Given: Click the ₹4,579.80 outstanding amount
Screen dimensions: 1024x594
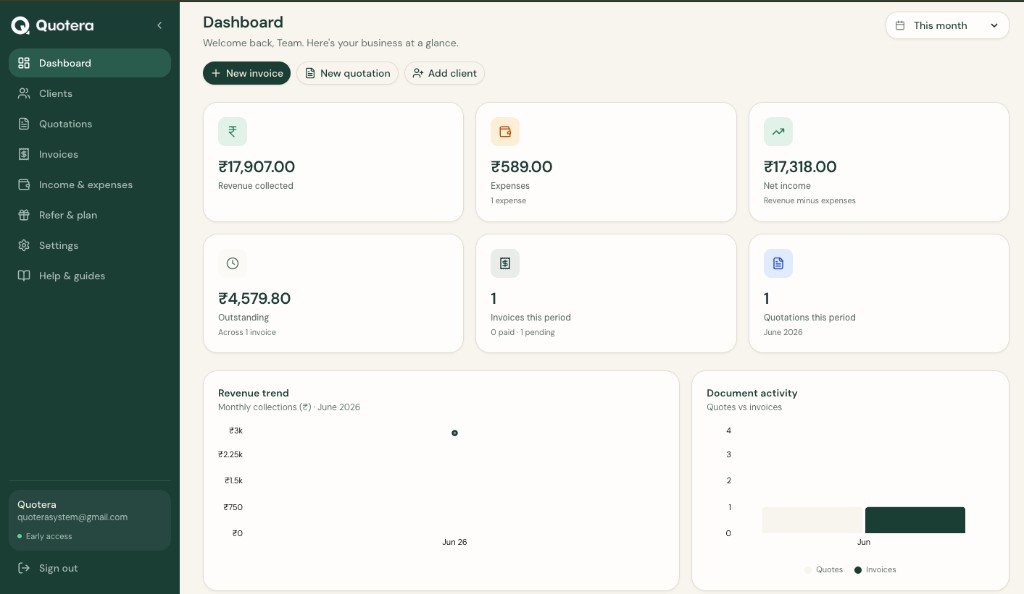Looking at the screenshot, I should [255, 299].
